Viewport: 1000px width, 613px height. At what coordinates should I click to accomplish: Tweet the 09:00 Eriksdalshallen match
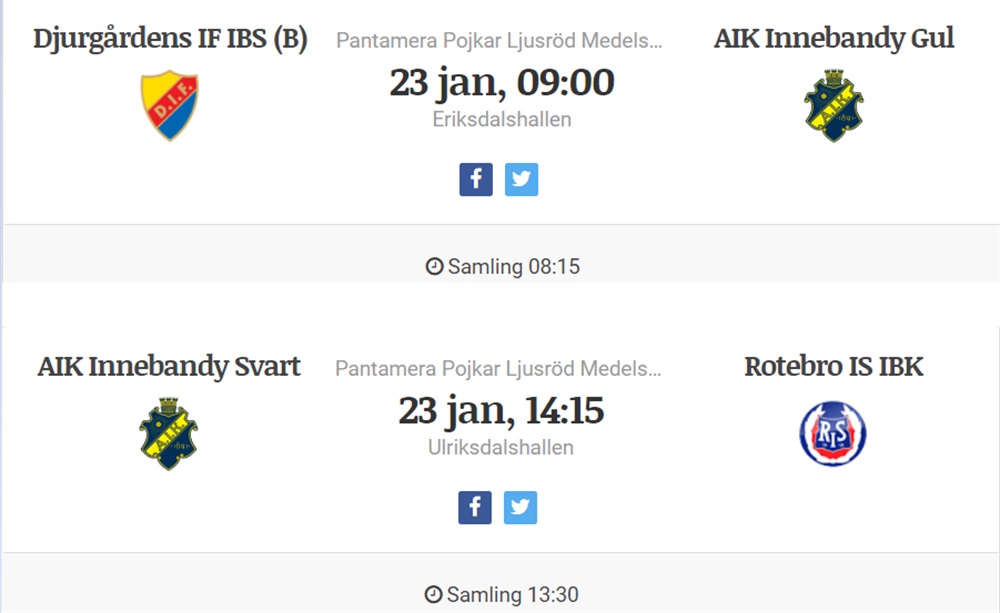tap(522, 179)
